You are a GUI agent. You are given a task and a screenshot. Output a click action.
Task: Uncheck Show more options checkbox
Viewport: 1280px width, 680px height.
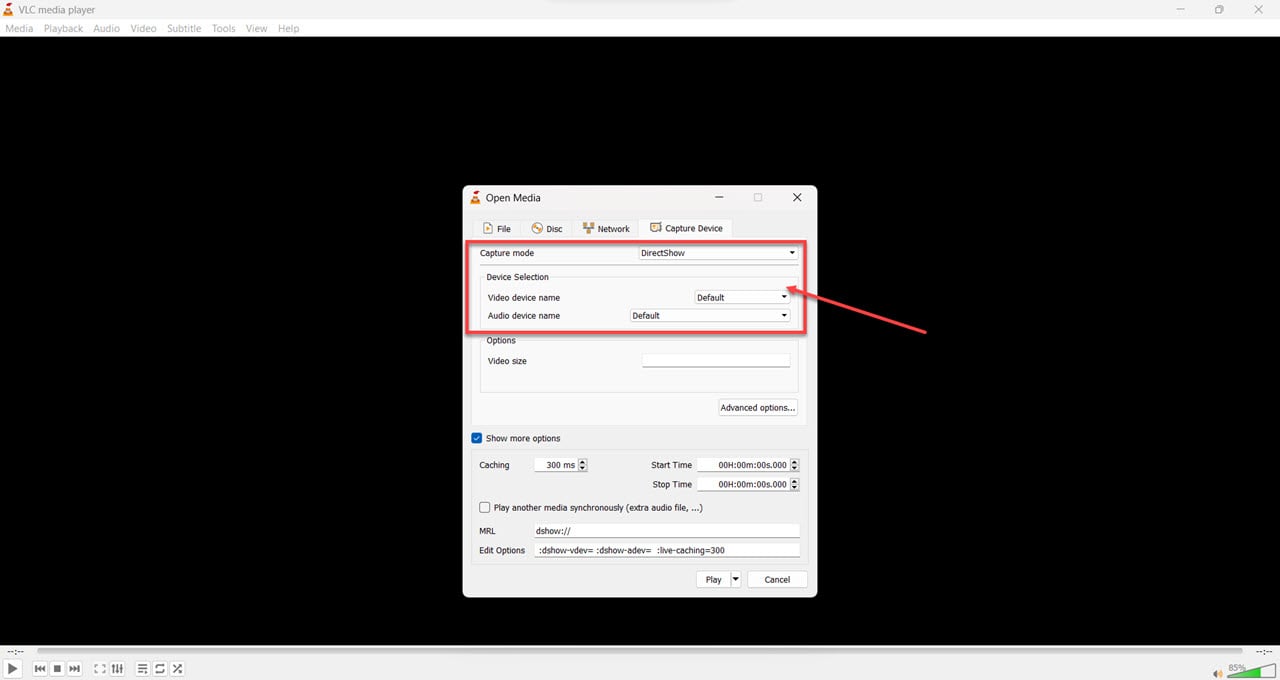click(476, 438)
